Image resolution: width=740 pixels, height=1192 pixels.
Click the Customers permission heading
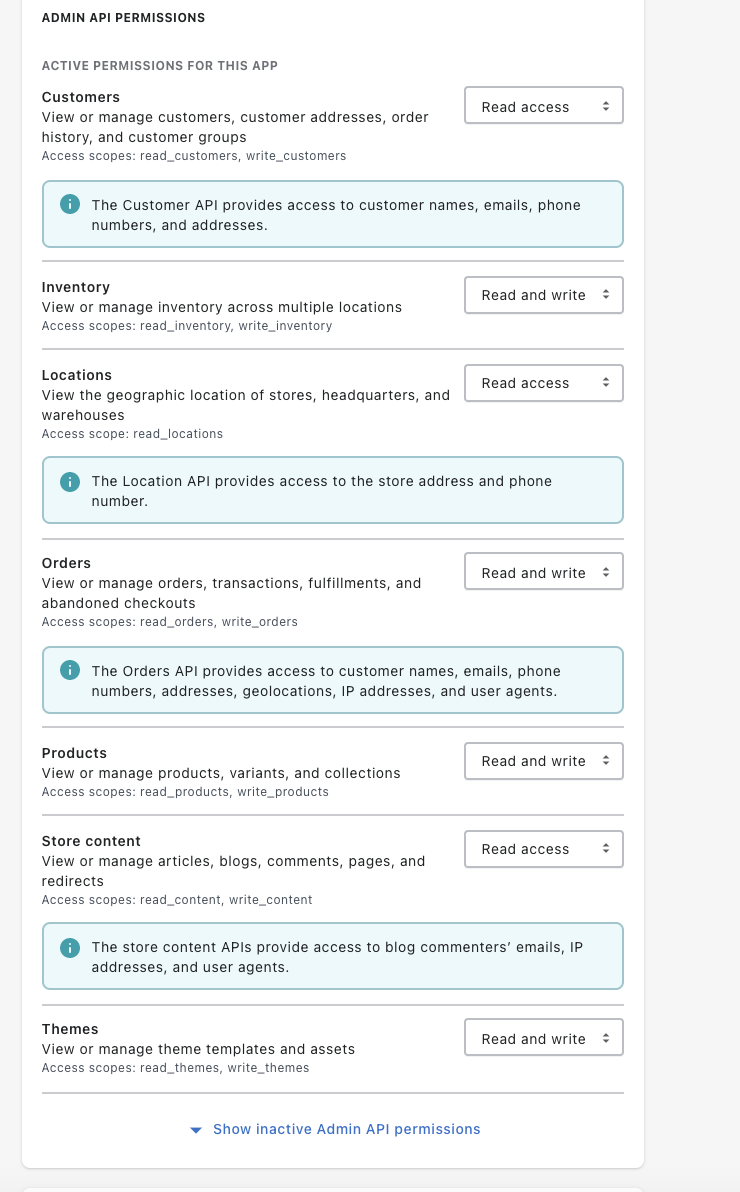click(81, 97)
